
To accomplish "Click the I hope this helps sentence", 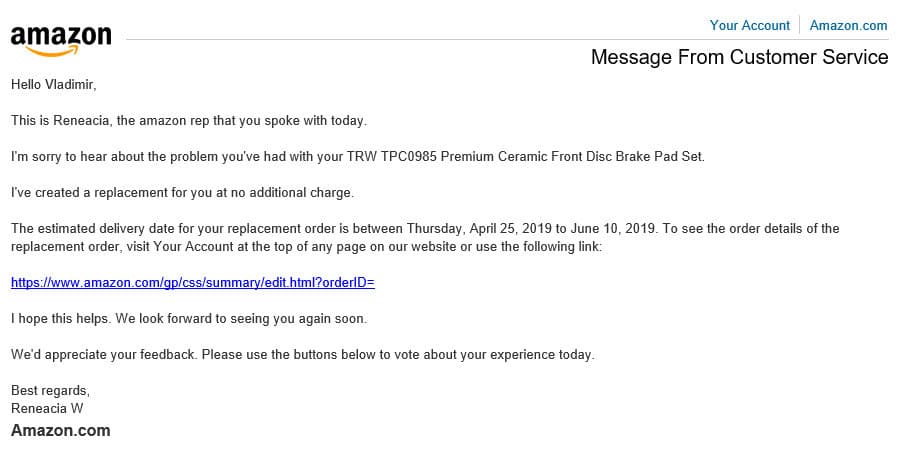I will point(189,318).
